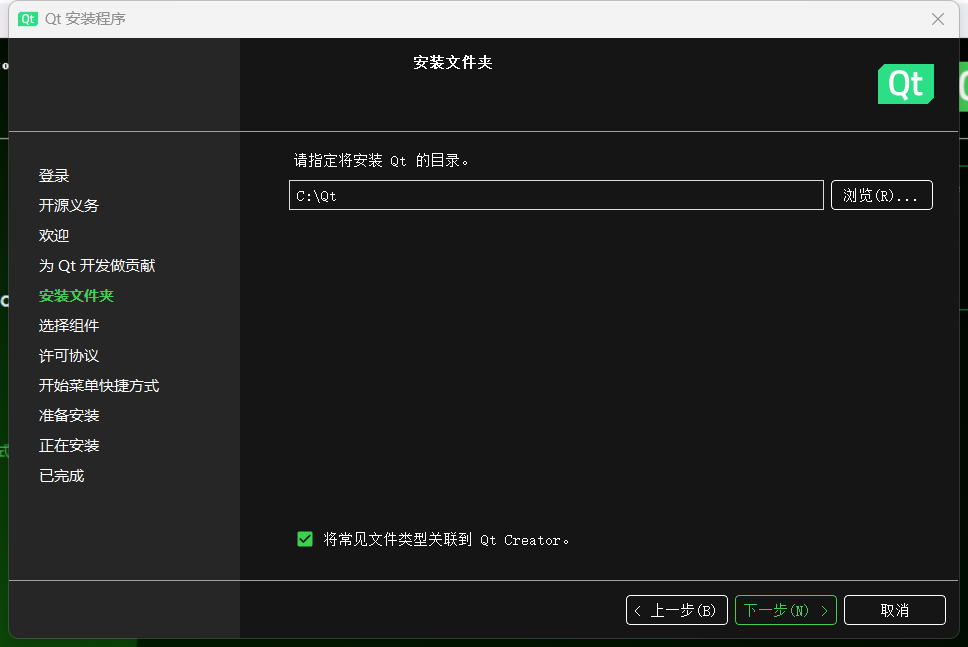Proceed with 下一步(N) button

[786, 610]
